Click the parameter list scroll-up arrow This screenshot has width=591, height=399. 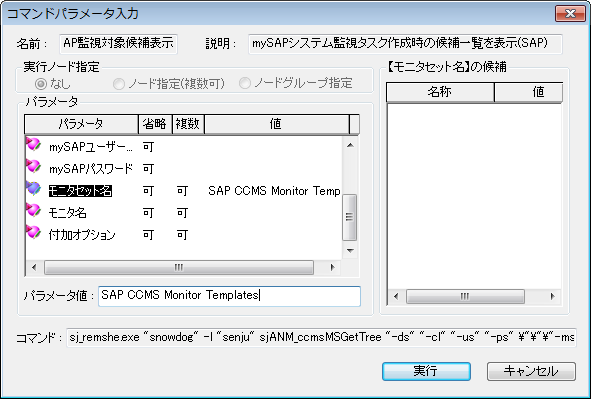click(x=350, y=145)
